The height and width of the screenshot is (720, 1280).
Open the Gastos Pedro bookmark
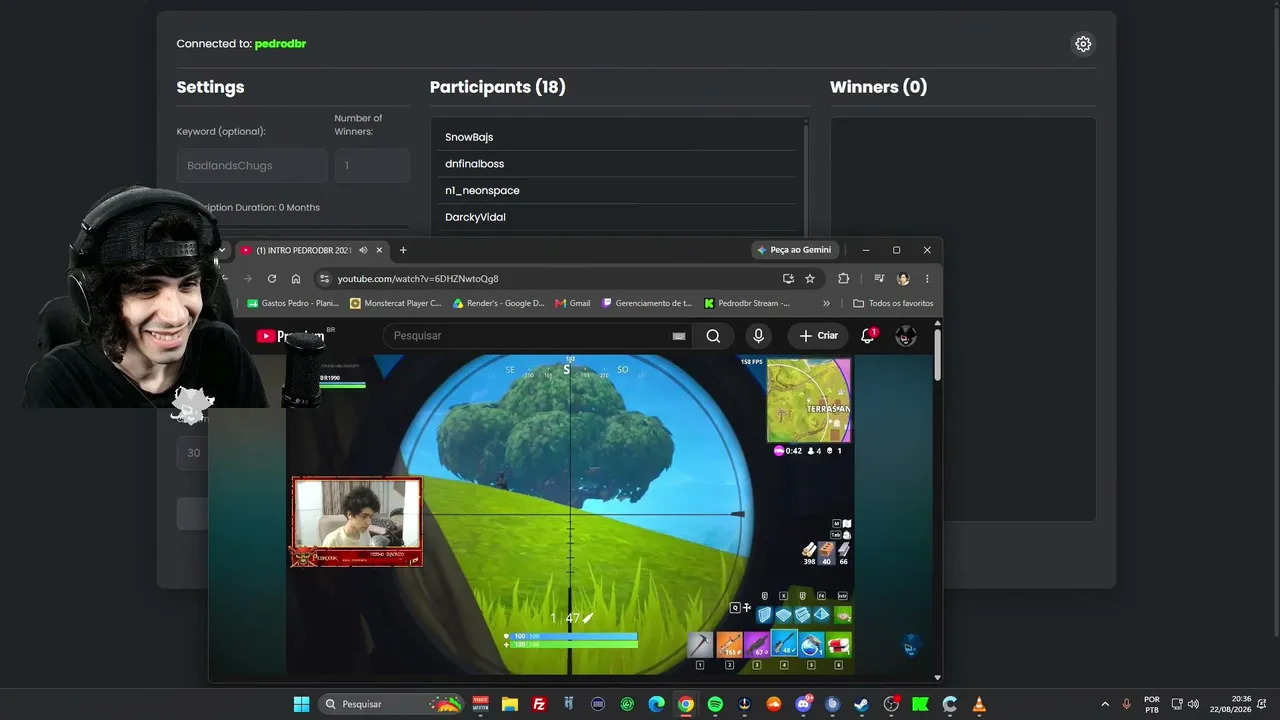(292, 303)
